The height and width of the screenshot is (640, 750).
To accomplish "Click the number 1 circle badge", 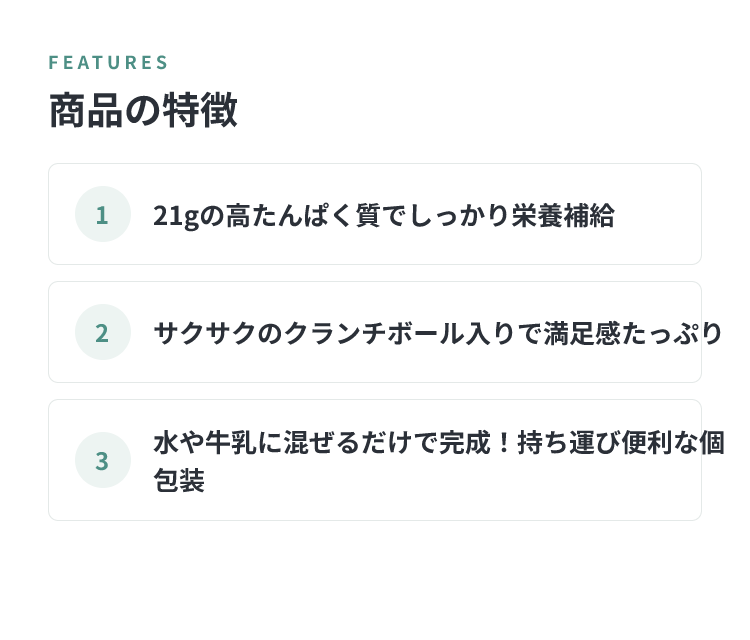I will pyautogui.click(x=103, y=214).
